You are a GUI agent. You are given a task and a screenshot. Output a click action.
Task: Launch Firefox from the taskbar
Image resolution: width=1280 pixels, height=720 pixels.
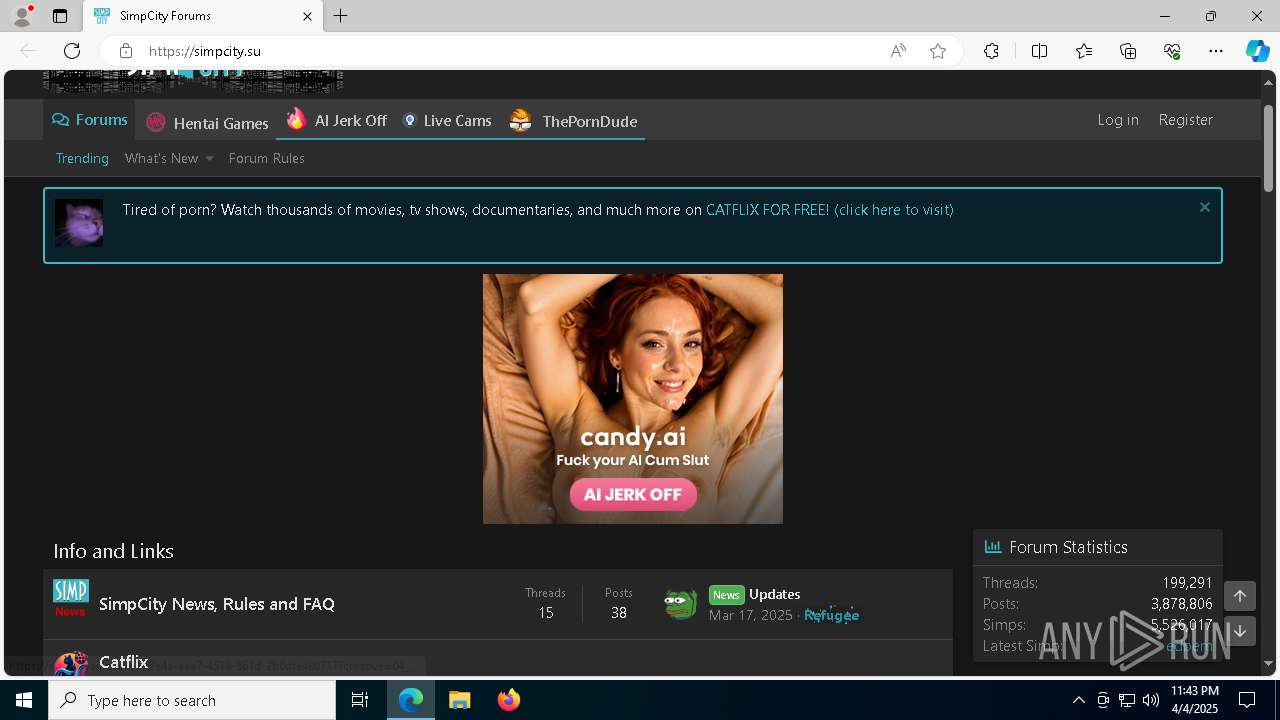tap(509, 700)
